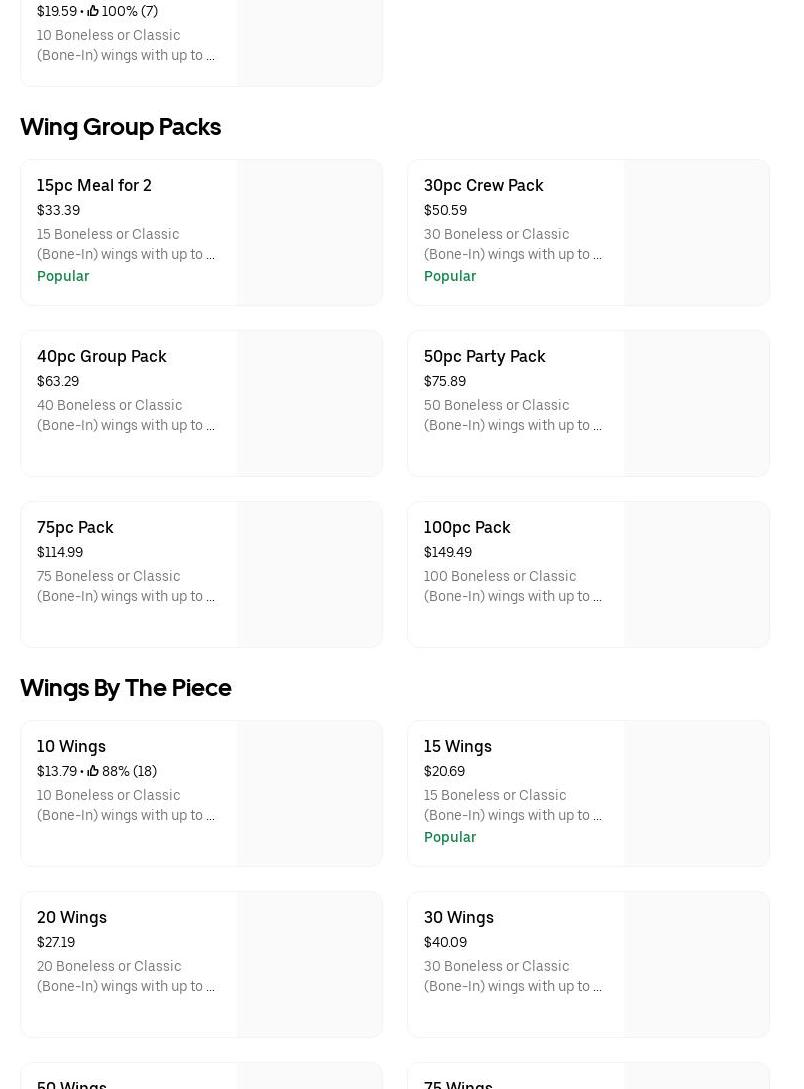Click the thumbs-up icon on 10 Wings
The image size is (804, 1089).
[x=93, y=771]
